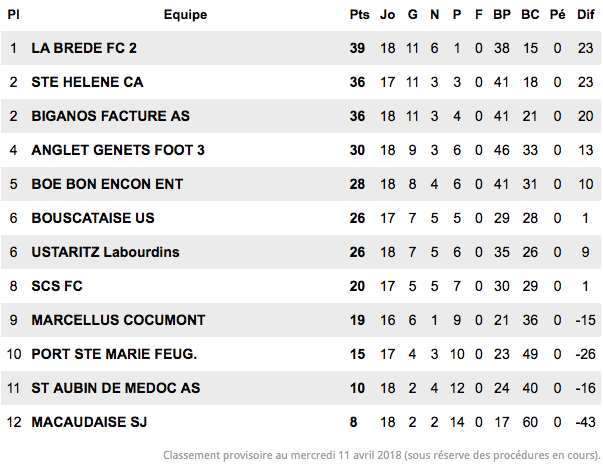The width and height of the screenshot is (603, 469).
Task: Select BOE BON ENCON ENT team
Action: (x=107, y=184)
